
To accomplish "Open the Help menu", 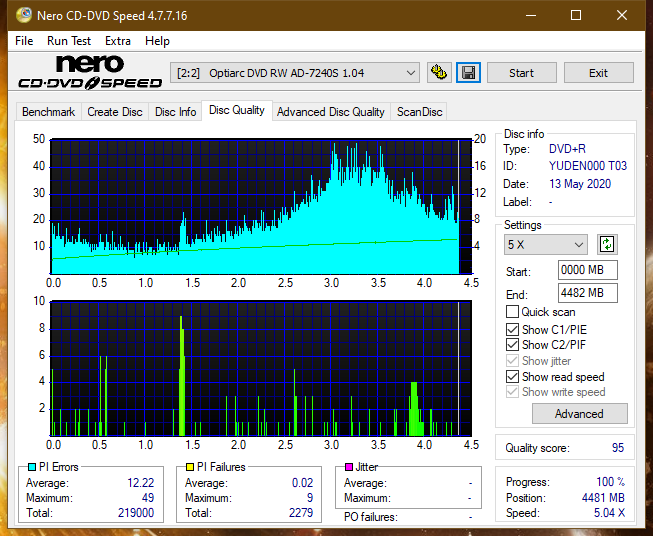I will click(x=157, y=41).
